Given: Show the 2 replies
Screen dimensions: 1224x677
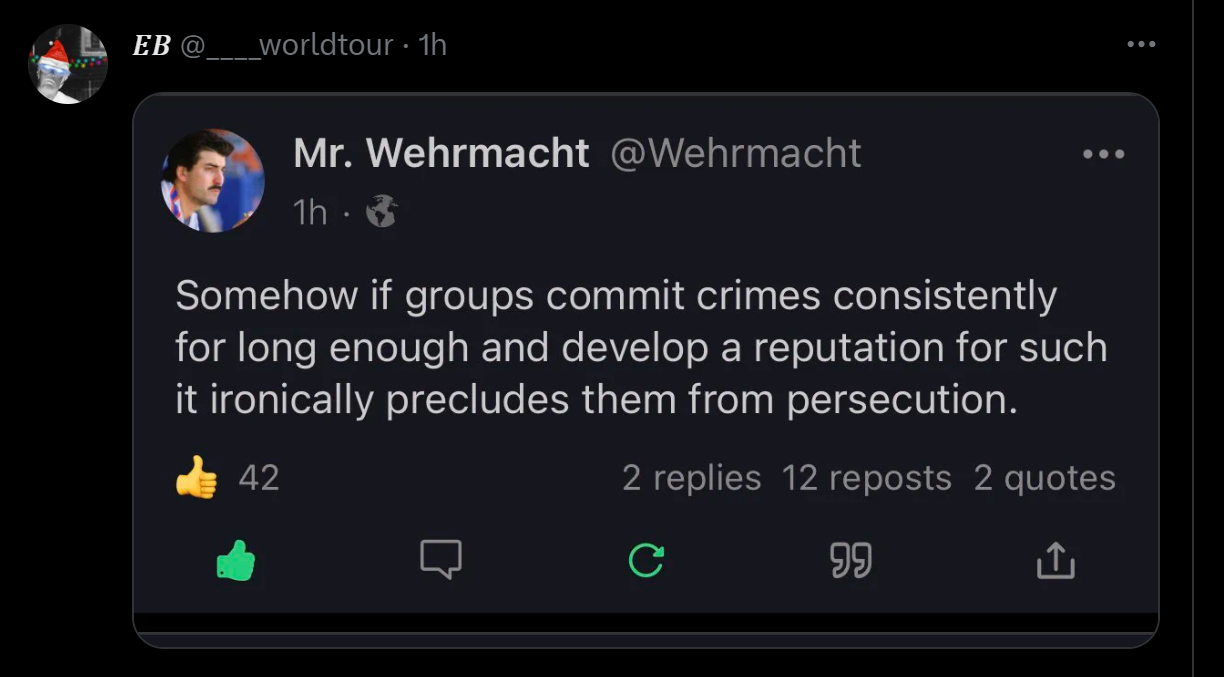Looking at the screenshot, I should click(x=691, y=478).
